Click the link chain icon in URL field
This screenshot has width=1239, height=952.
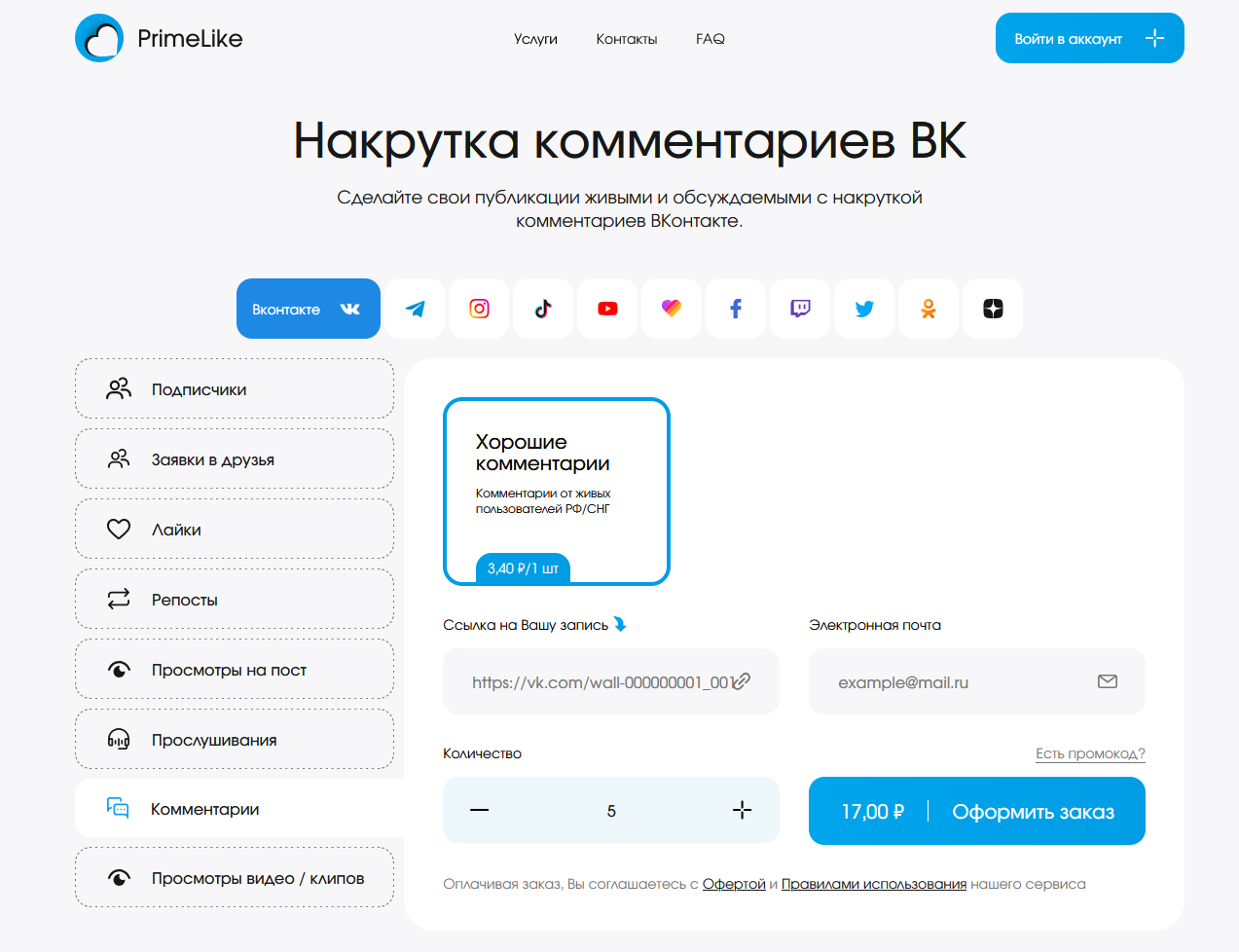(x=742, y=681)
